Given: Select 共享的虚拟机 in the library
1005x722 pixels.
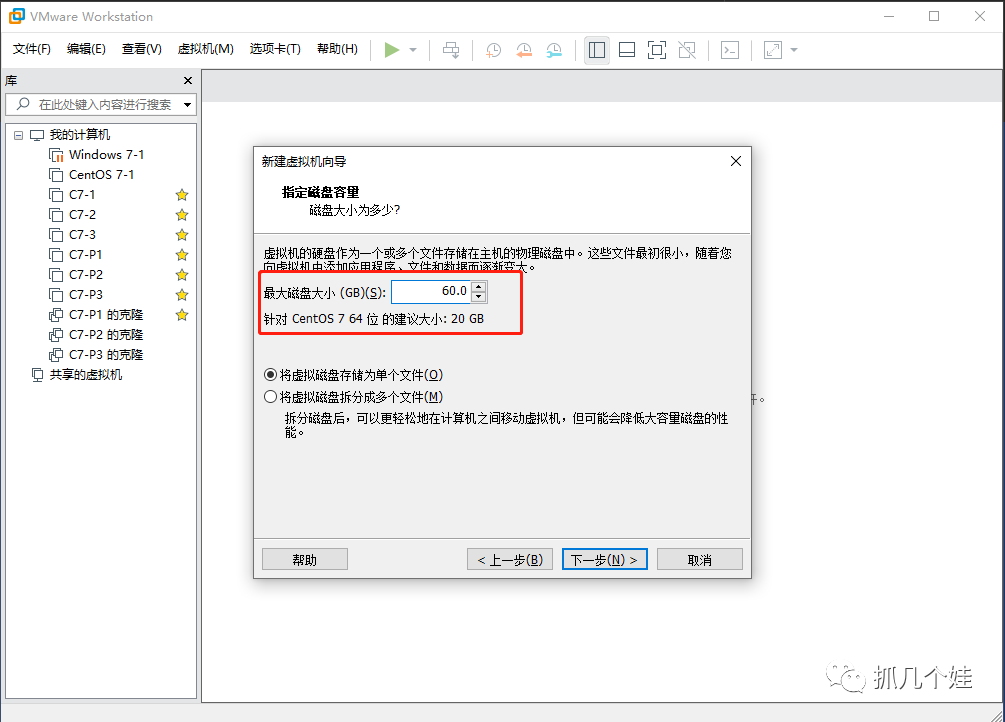Looking at the screenshot, I should (x=86, y=375).
